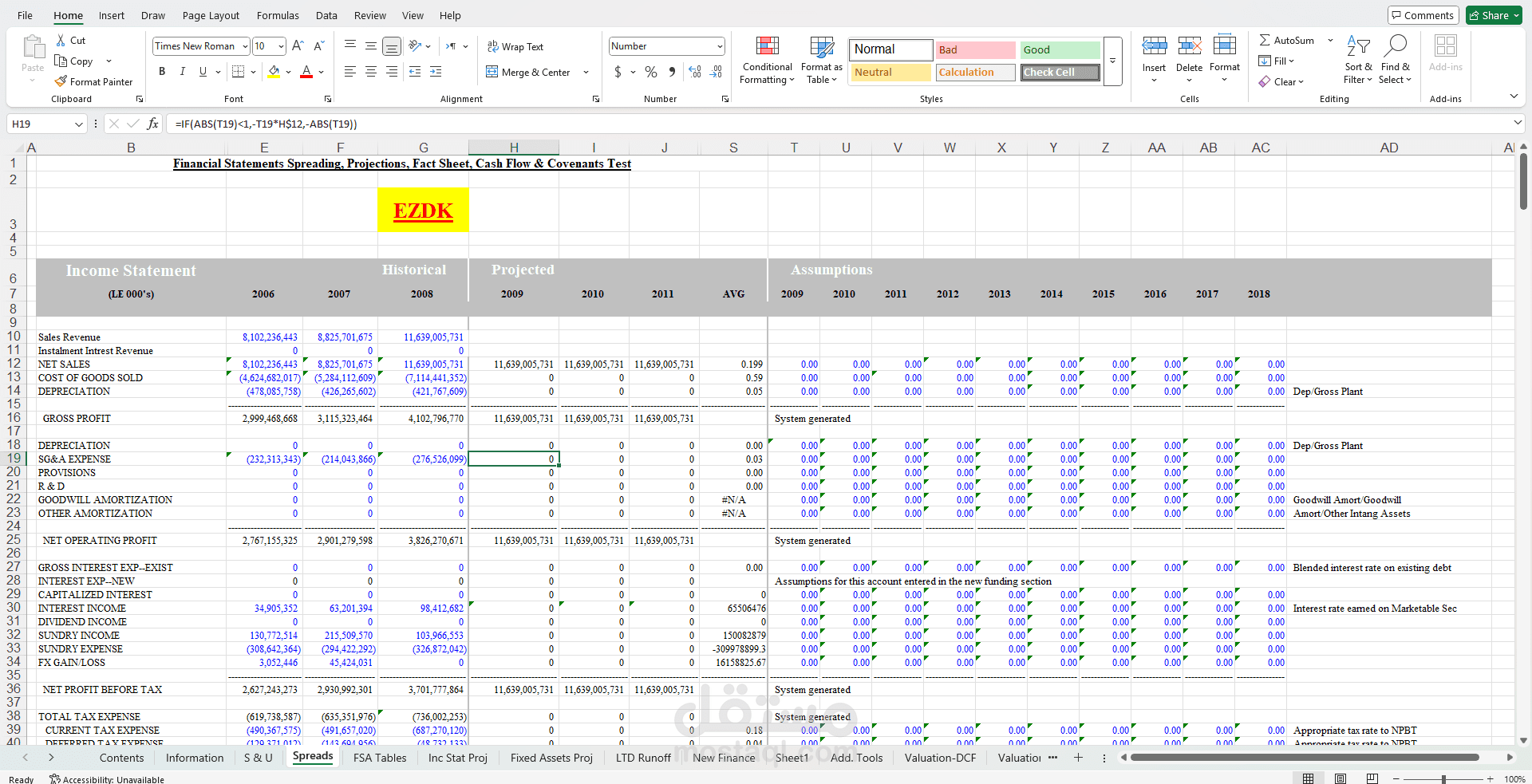The height and width of the screenshot is (784, 1532).
Task: Click the Delete cells icon
Action: 1189,46
